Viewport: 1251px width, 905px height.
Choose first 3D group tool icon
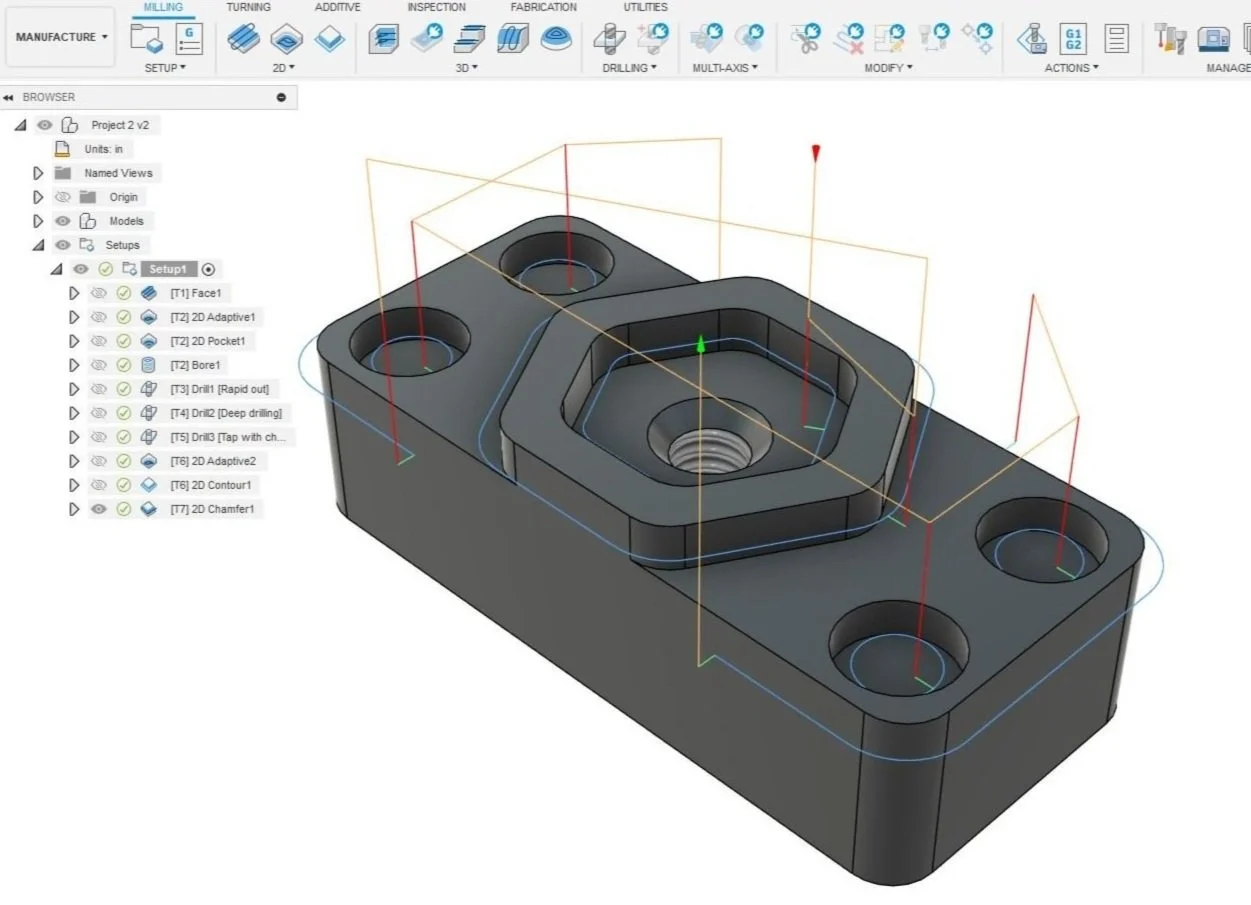click(x=382, y=39)
